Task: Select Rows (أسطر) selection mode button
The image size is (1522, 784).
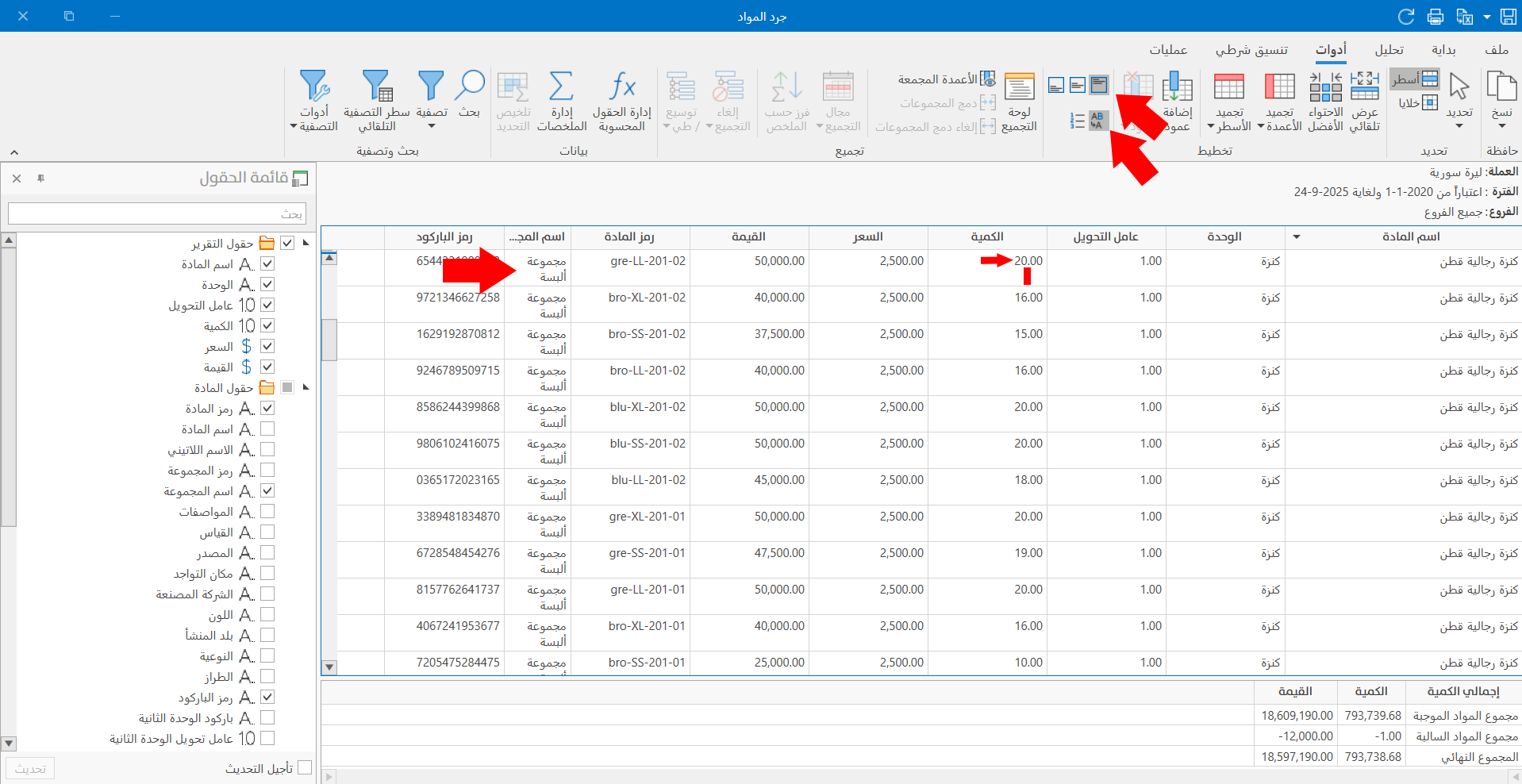Action: [x=1415, y=79]
